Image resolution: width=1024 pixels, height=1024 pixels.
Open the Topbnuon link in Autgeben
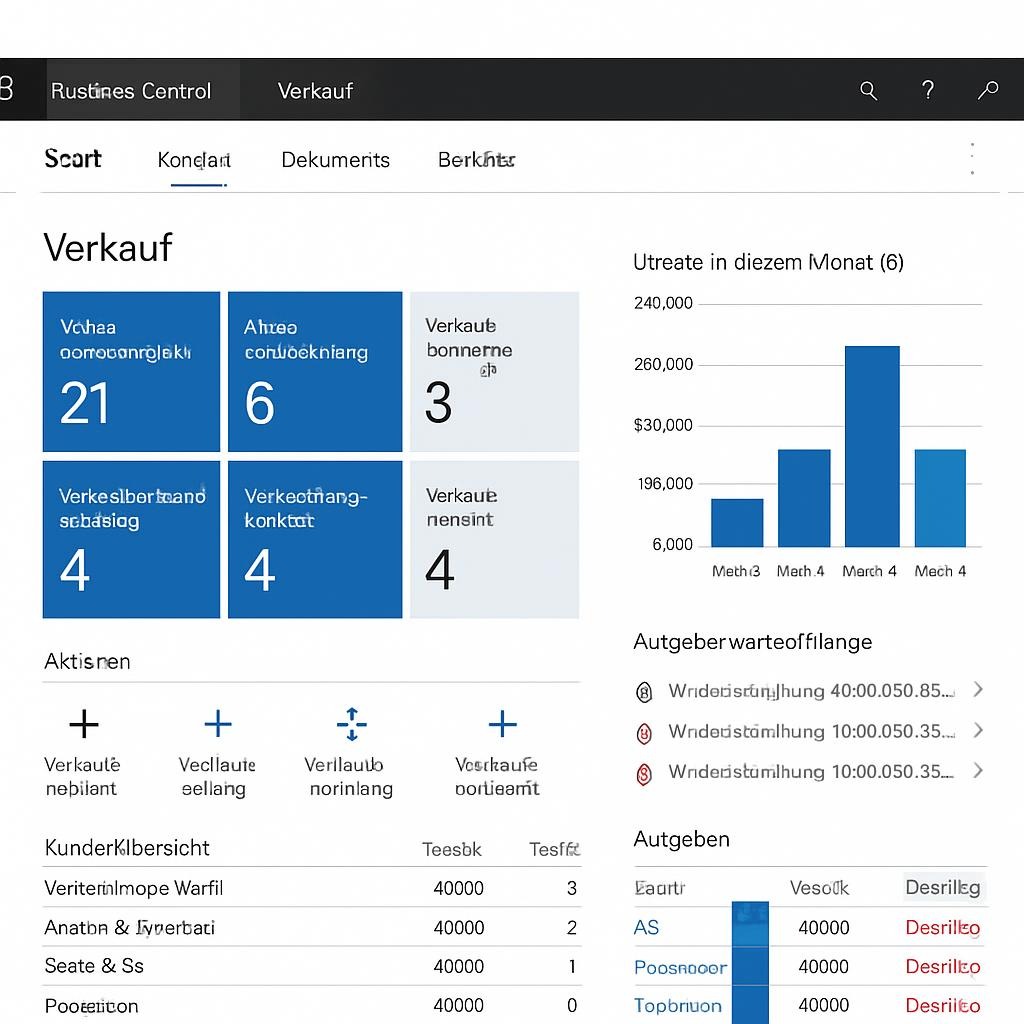tap(677, 1006)
